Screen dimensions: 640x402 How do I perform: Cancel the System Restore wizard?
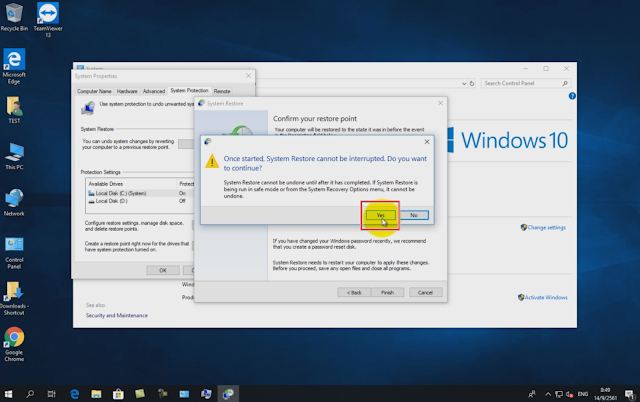(425, 292)
